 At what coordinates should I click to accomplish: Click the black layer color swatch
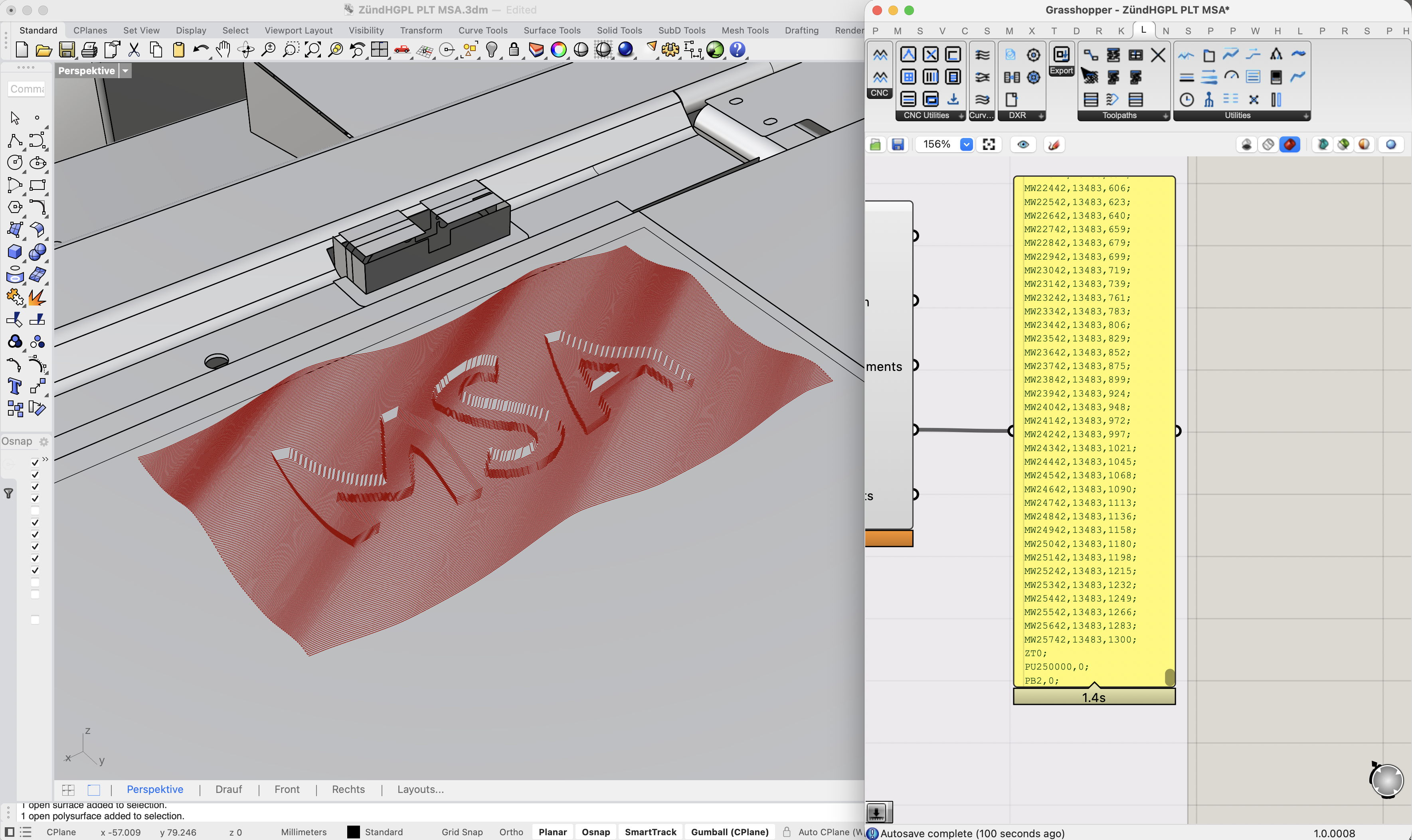pos(354,832)
